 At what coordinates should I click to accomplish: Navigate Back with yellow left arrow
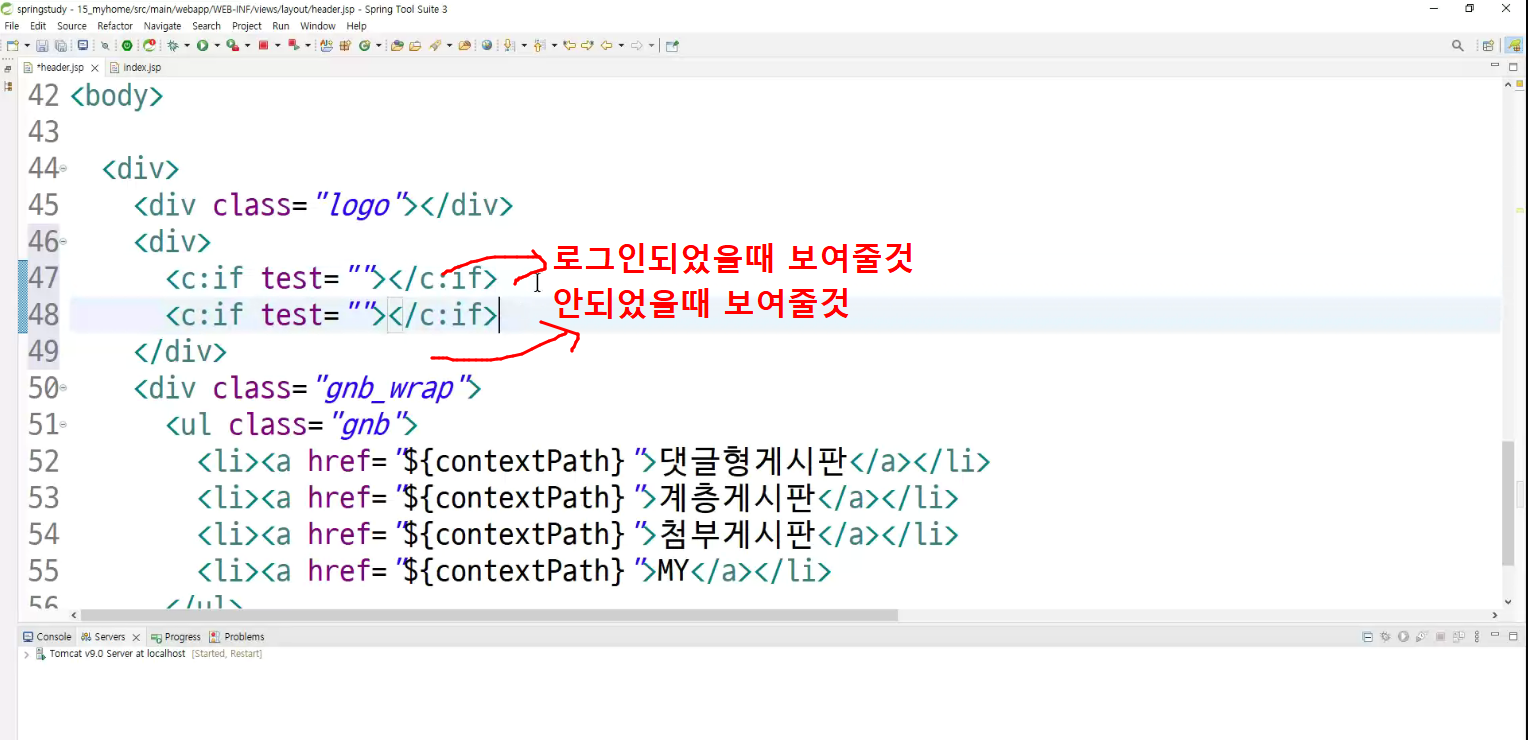(x=606, y=45)
